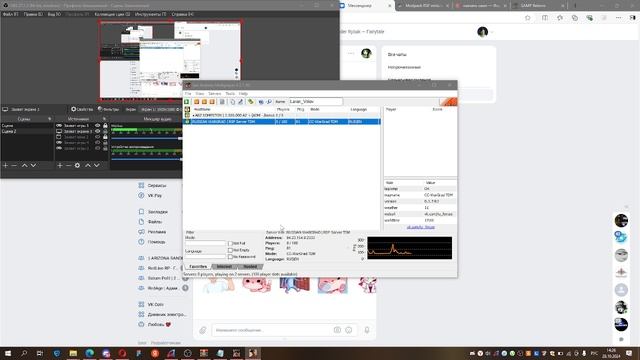Click the magnifier icon in SA-MP toolbar
This screenshot has width=640, height=360.
pyautogui.click(x=269, y=102)
